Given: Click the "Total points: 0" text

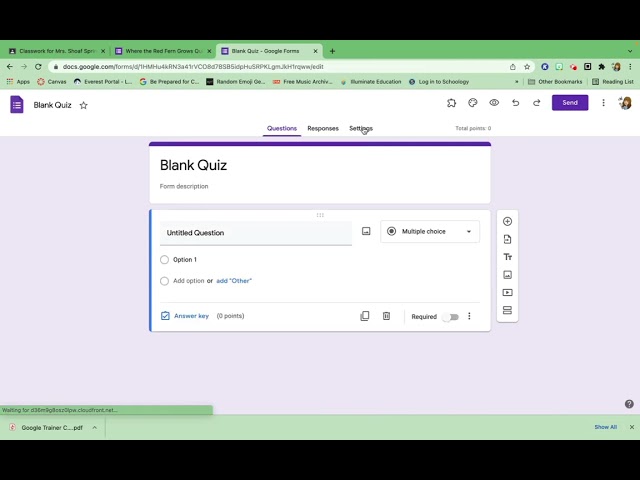Looking at the screenshot, I should 473,128.
